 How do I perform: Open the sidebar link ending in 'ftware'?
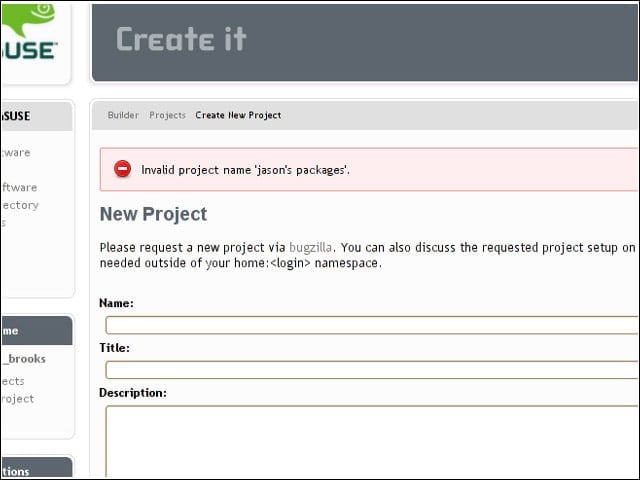pos(19,187)
